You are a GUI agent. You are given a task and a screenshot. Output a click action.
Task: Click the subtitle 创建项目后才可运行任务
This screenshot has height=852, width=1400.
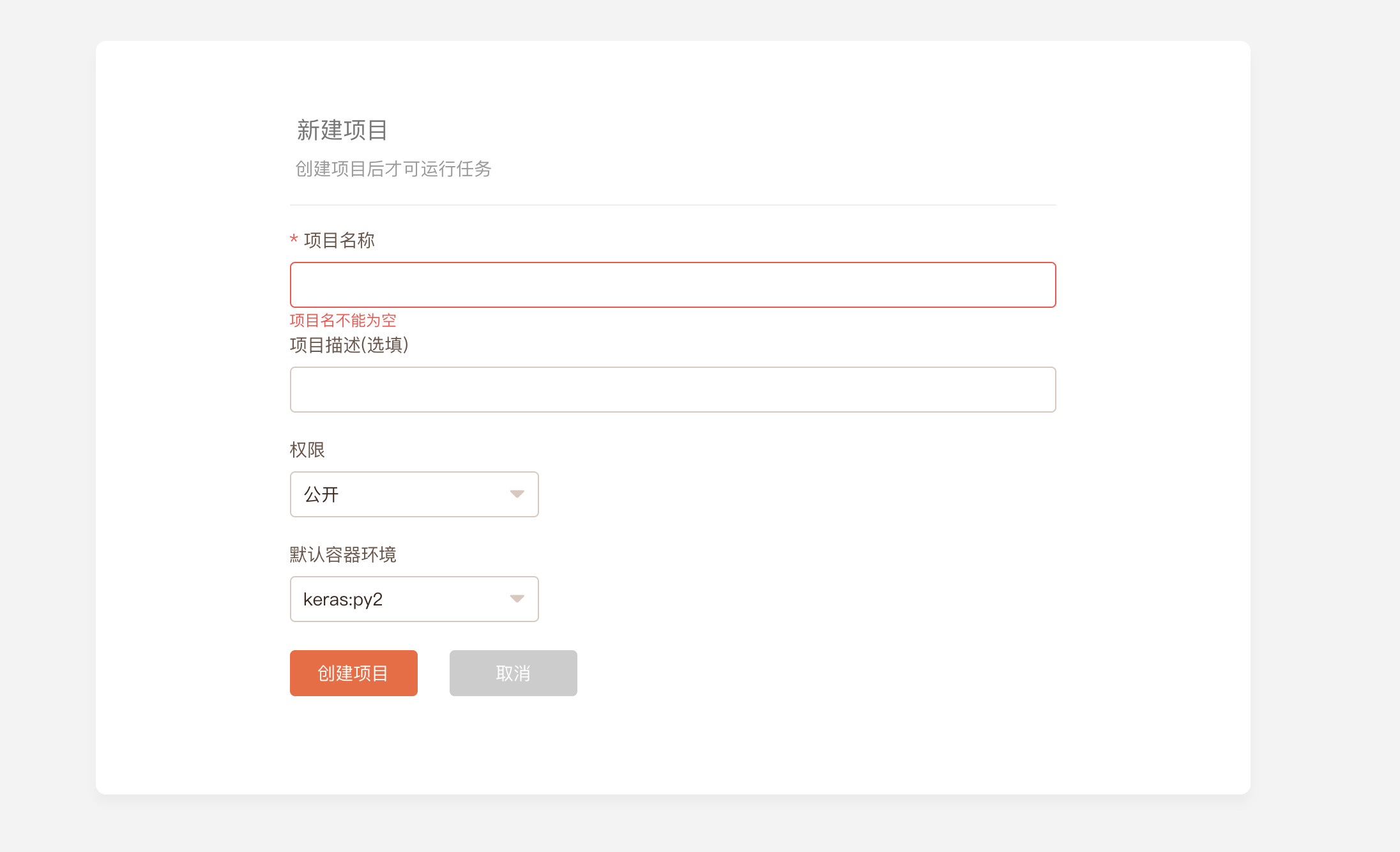393,169
